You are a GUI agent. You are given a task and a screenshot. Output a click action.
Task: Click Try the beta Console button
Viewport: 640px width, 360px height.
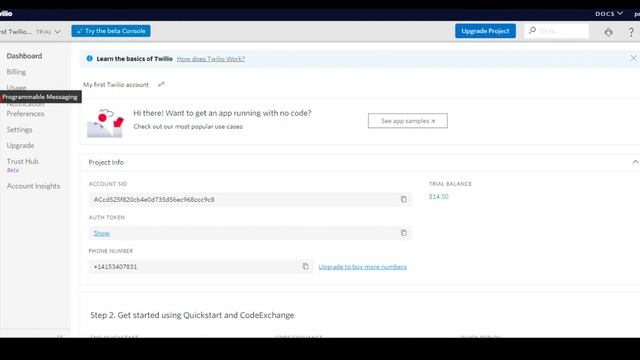[111, 31]
